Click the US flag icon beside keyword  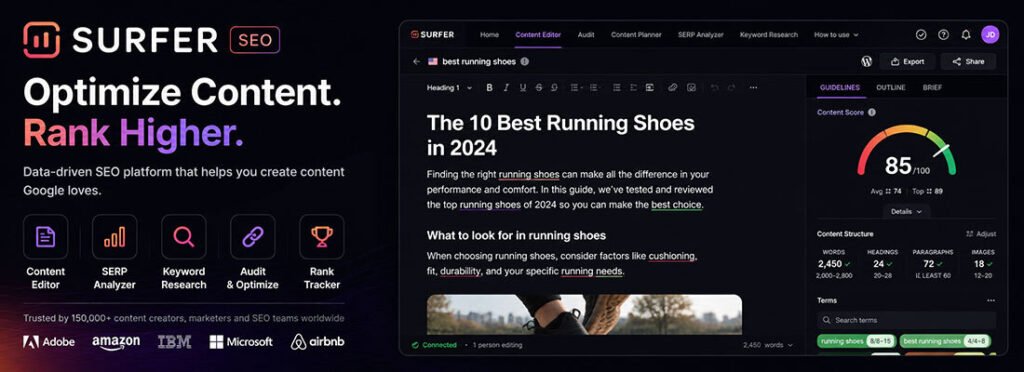click(x=433, y=61)
